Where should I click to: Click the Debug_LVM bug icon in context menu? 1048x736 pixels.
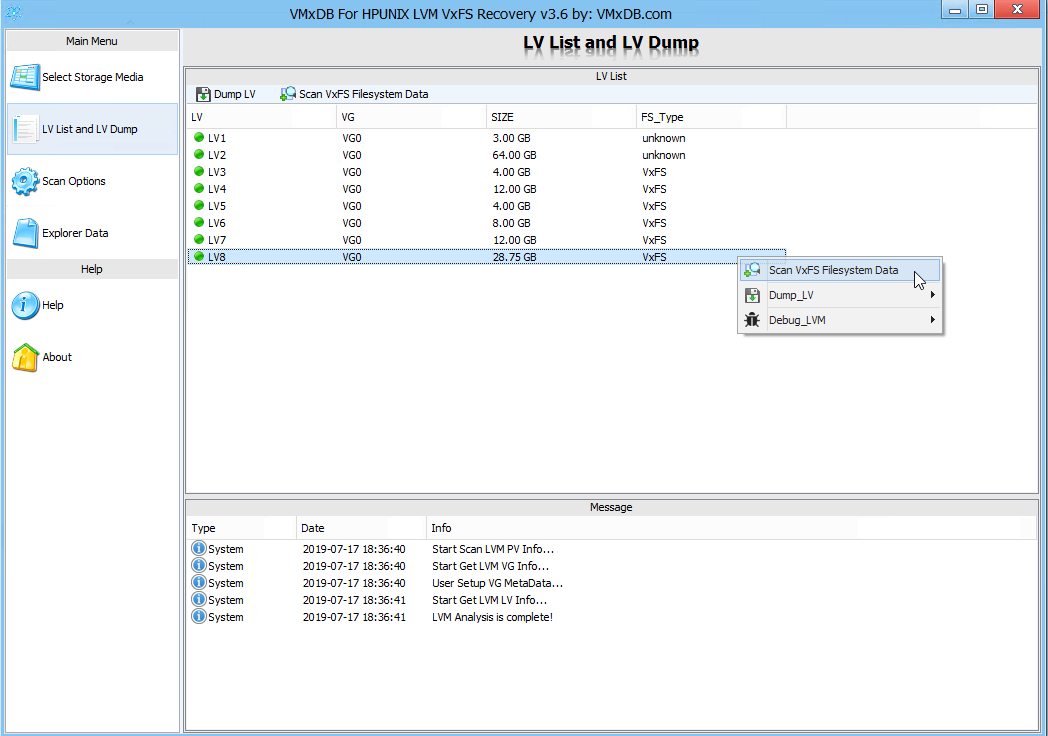tap(753, 320)
